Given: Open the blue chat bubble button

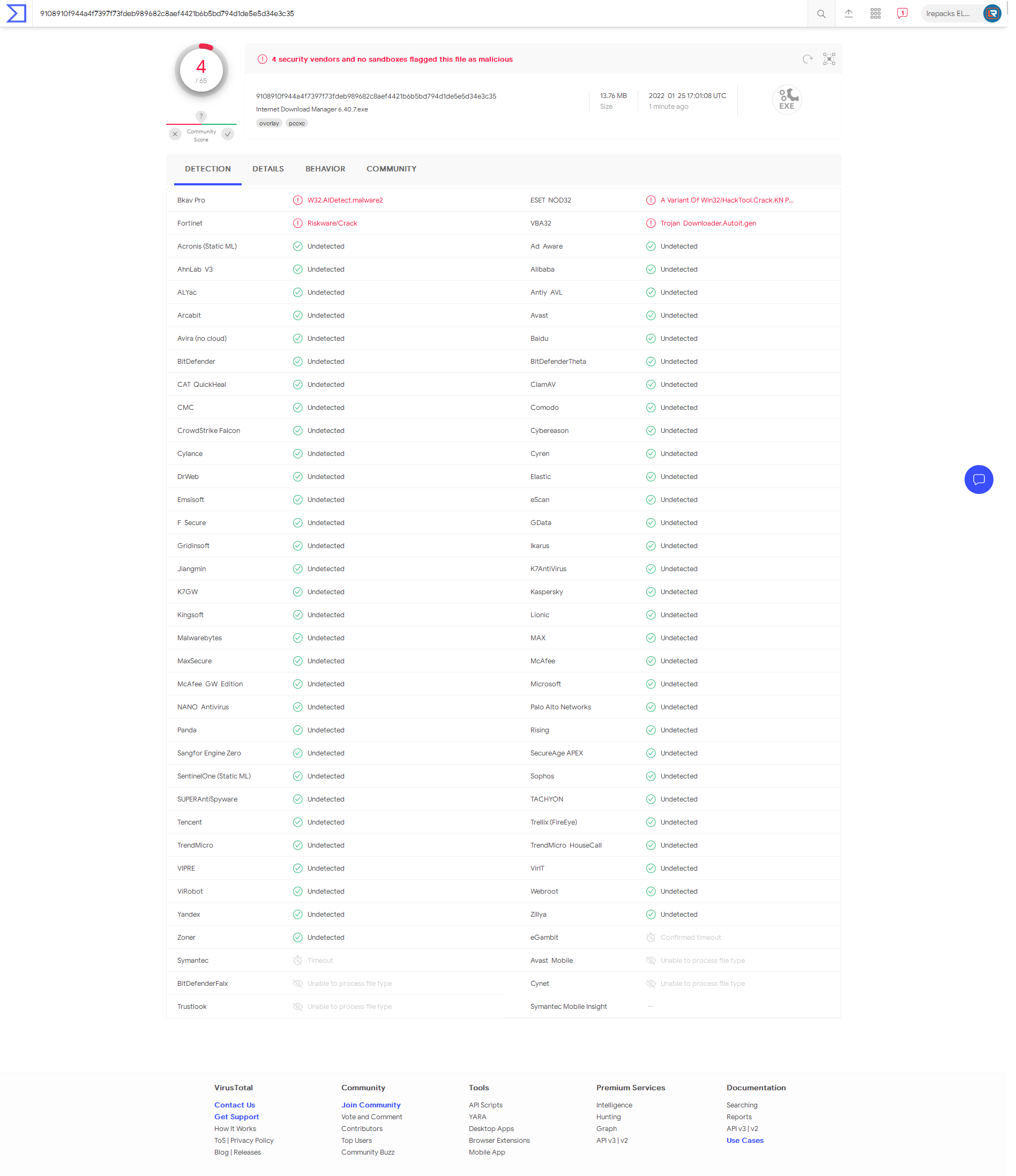Looking at the screenshot, I should point(978,480).
